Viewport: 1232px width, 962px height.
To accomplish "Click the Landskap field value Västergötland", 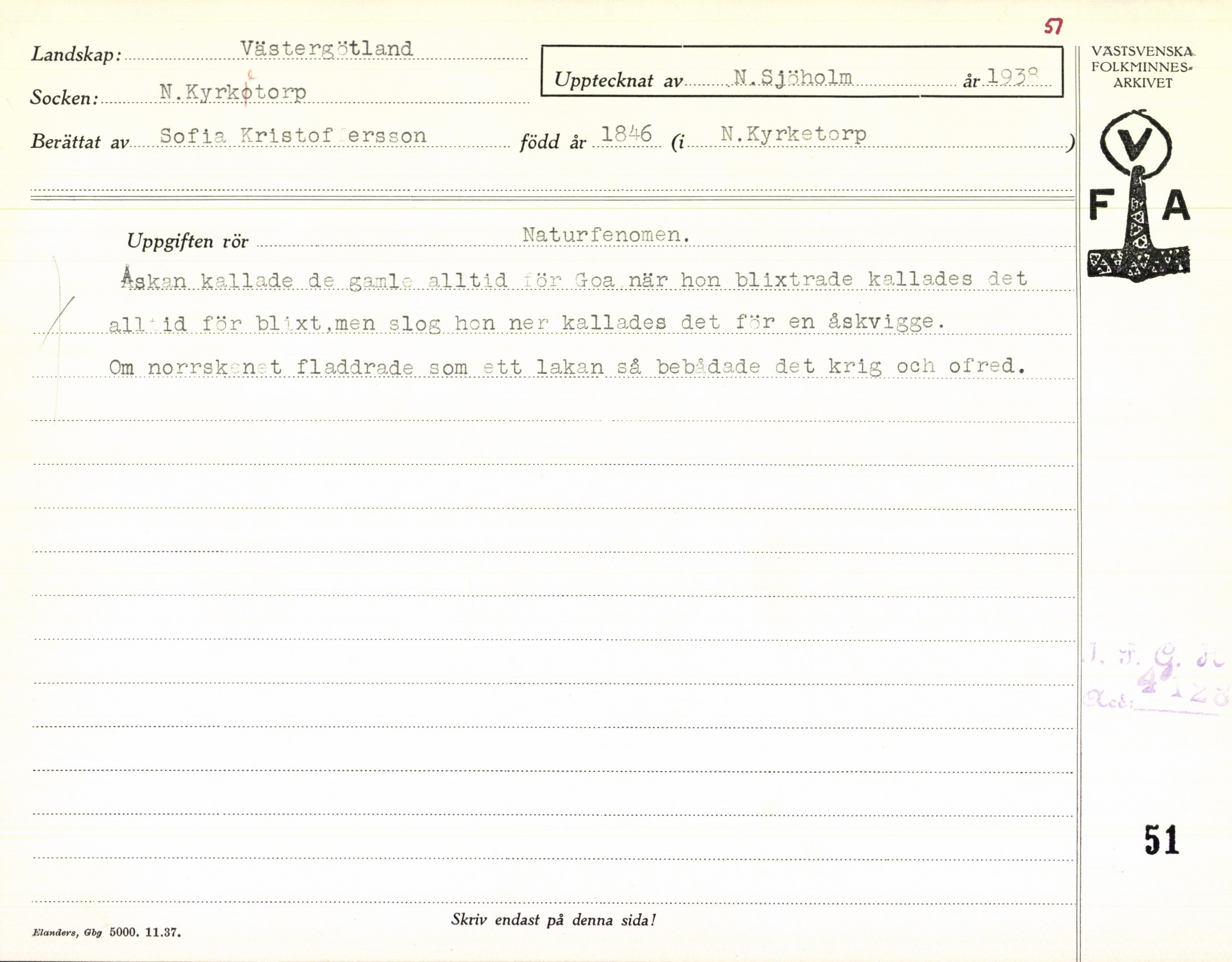I will pyautogui.click(x=326, y=49).
